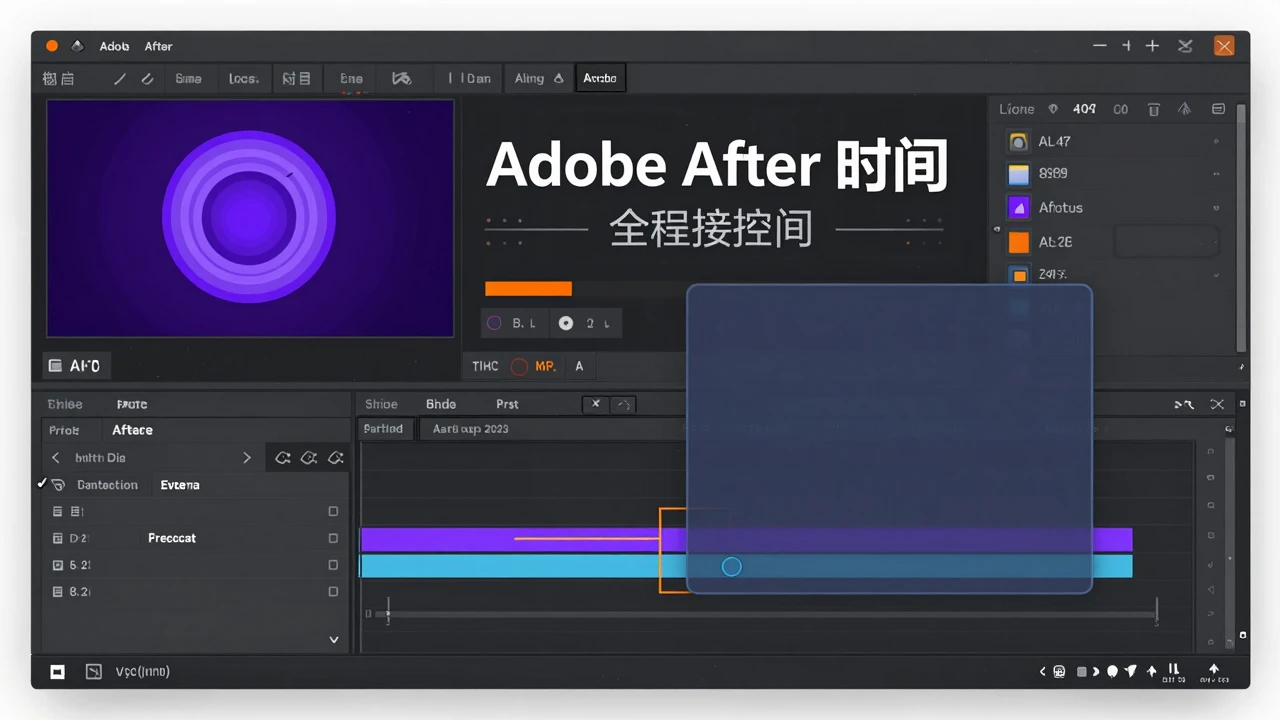Go forward with the right chevron after 'bultth Dis'
Image resolution: width=1280 pixels, height=720 pixels.
(247, 458)
